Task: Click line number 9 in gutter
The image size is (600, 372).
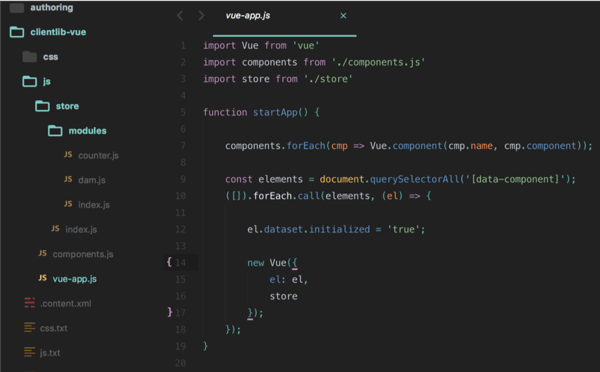Action: click(183, 179)
